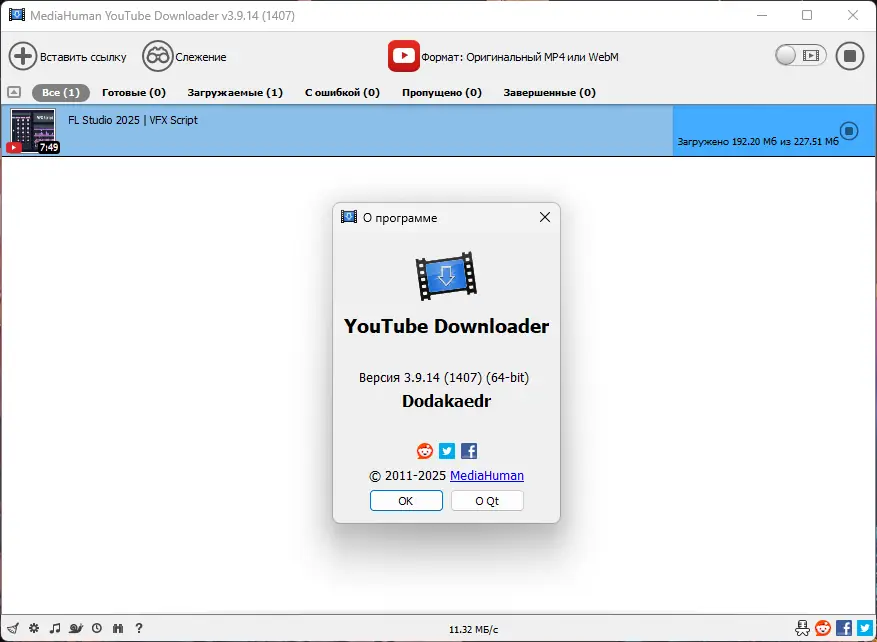Viewport: 877px width, 642px height.
Task: Click the film-strip app logo in About dialog
Action: (446, 276)
